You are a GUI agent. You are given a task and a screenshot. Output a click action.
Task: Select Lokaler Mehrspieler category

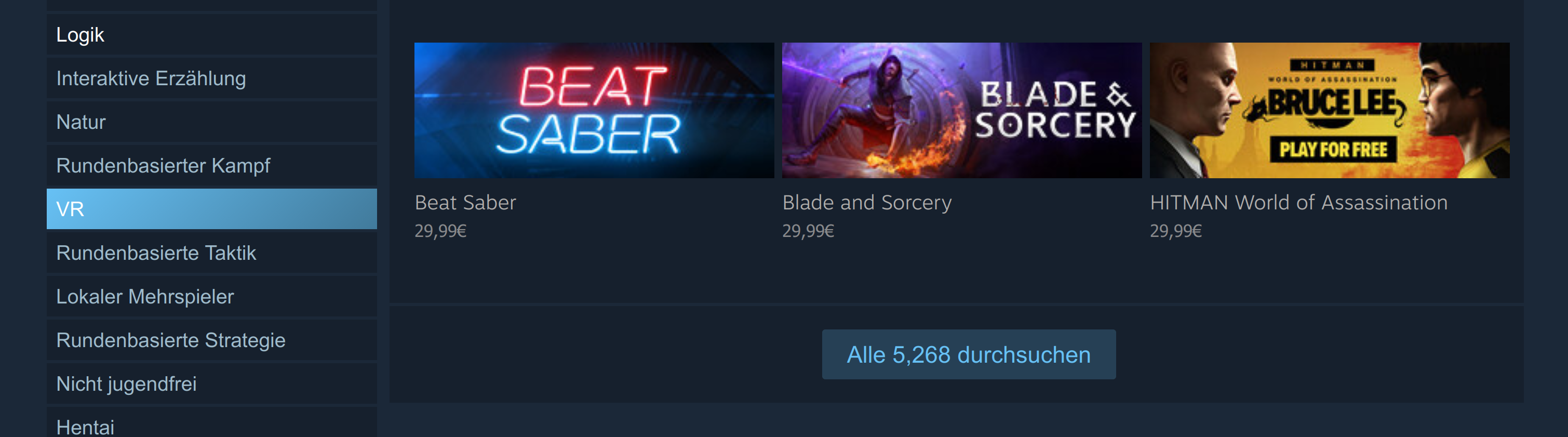coord(212,296)
